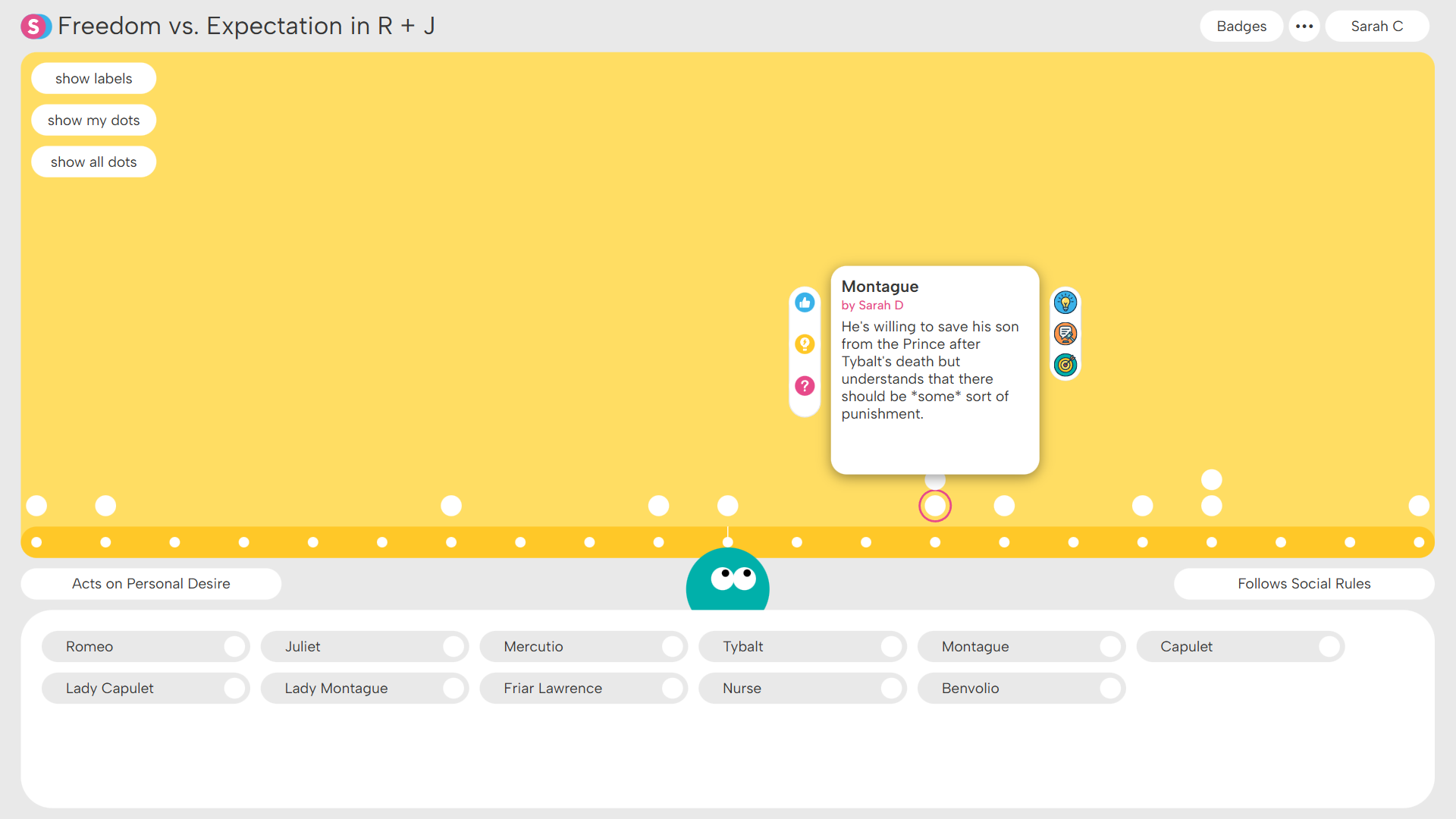The image size is (1456, 819).
Task: Enable show all dots
Action: click(x=93, y=162)
